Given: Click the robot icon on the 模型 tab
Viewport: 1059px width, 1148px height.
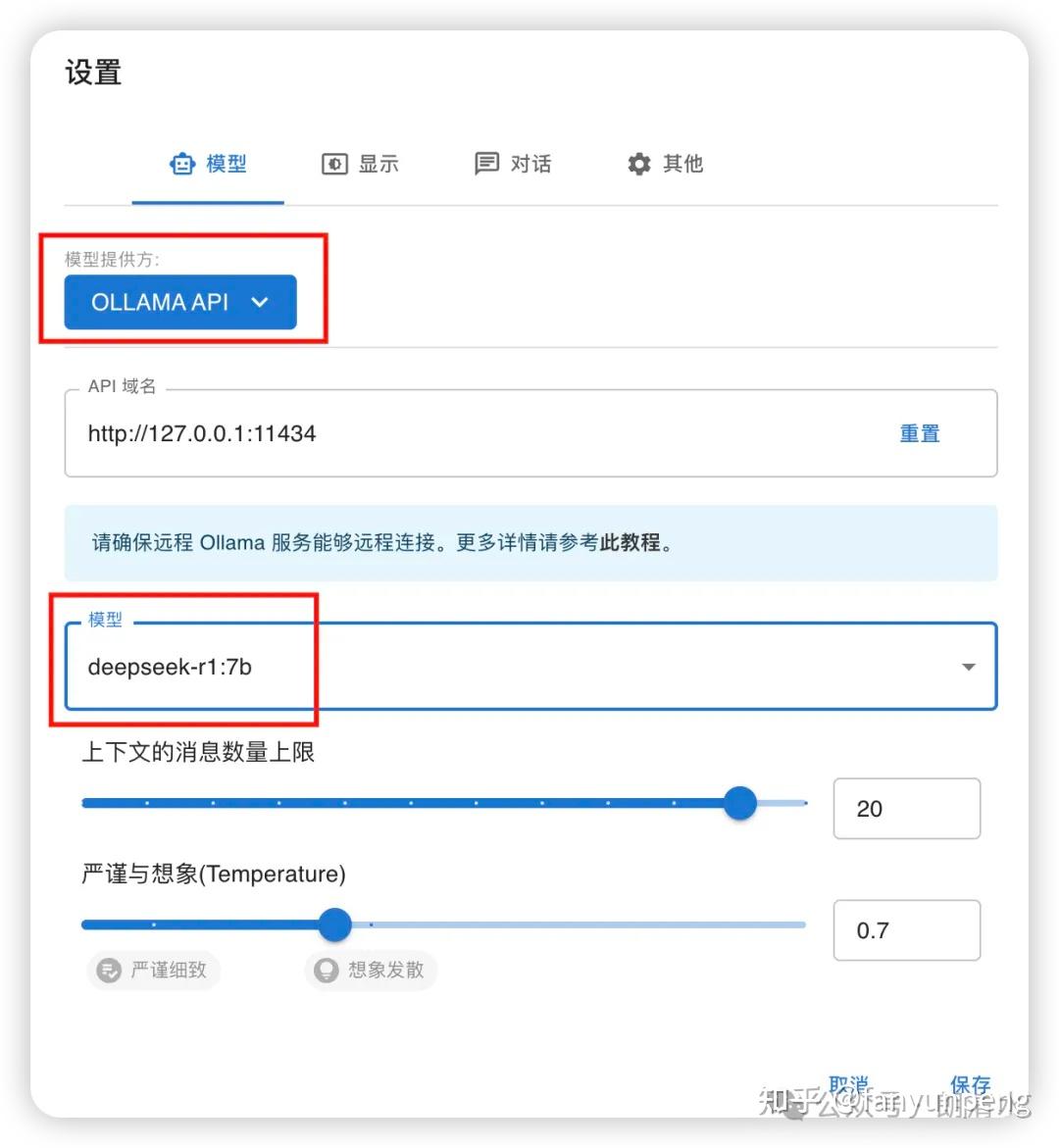Looking at the screenshot, I should [x=182, y=164].
